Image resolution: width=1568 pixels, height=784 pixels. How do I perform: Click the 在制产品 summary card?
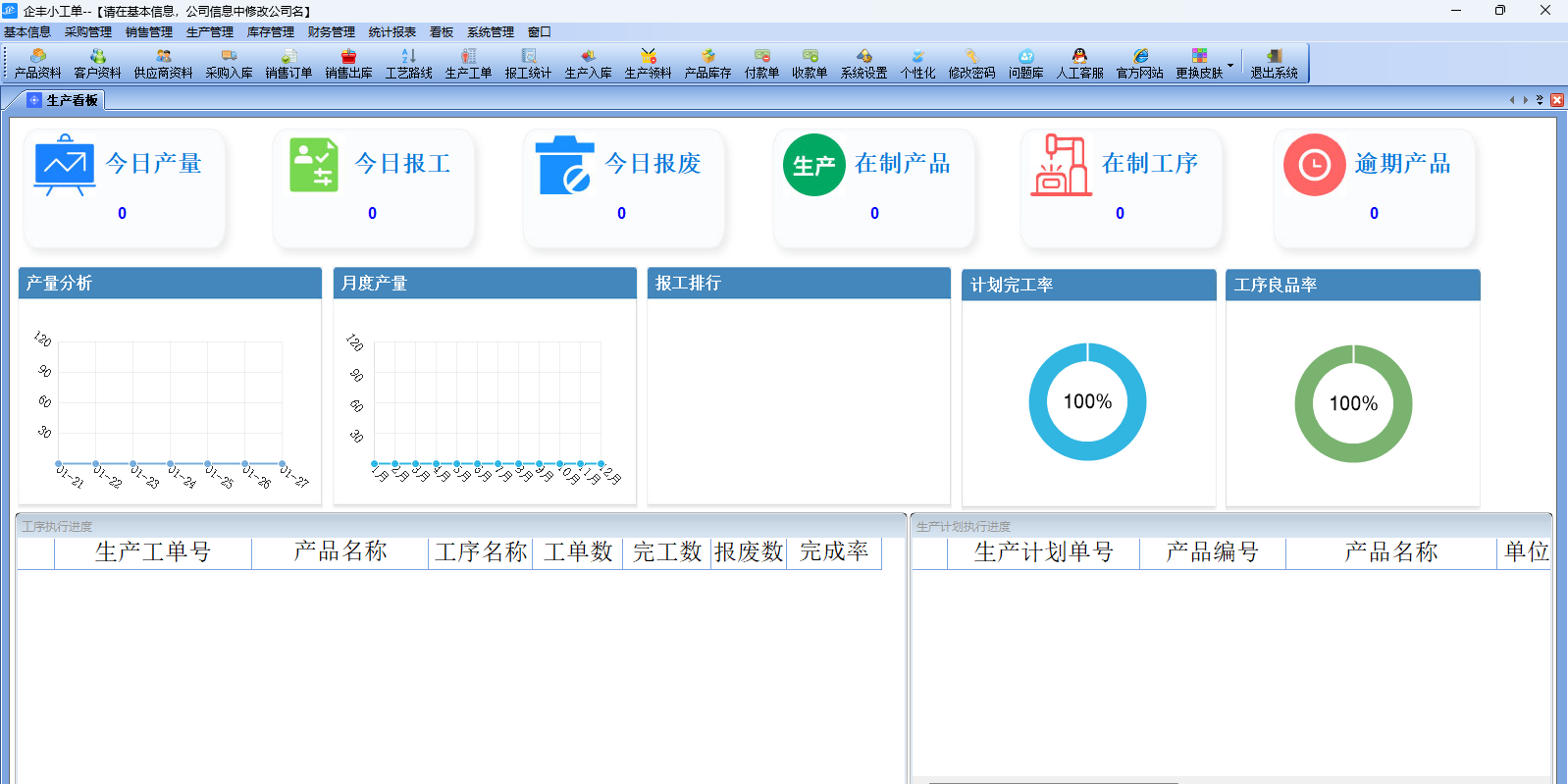click(873, 186)
